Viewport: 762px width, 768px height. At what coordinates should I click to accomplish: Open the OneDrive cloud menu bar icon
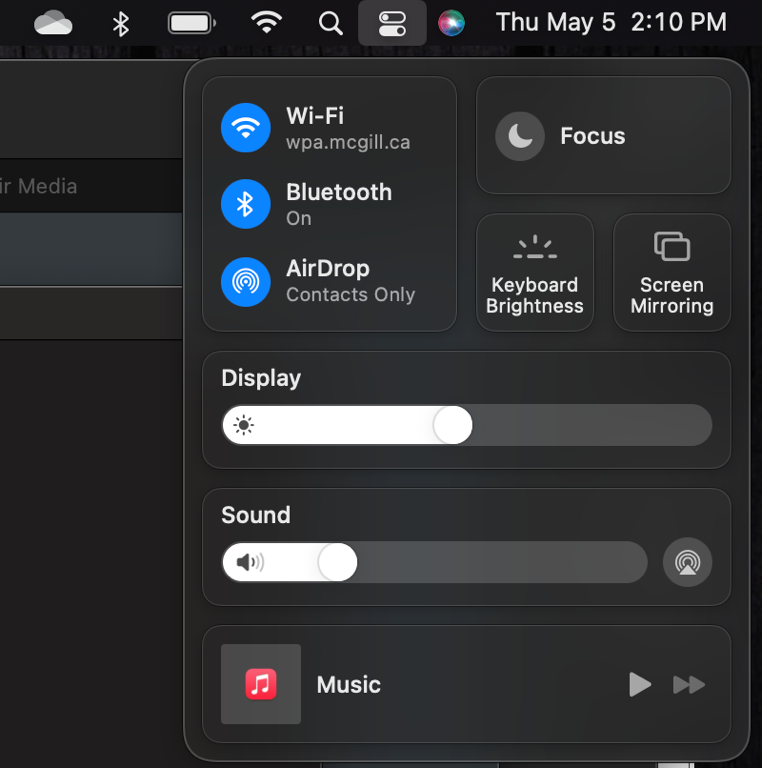click(x=53, y=23)
